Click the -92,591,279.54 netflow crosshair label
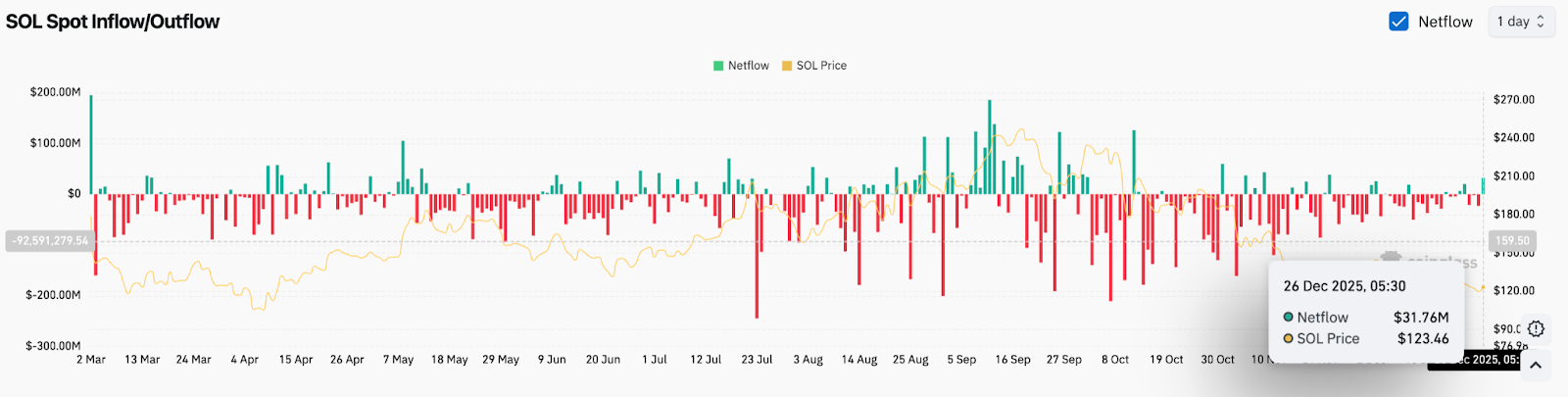The width and height of the screenshot is (1568, 397). [x=50, y=241]
